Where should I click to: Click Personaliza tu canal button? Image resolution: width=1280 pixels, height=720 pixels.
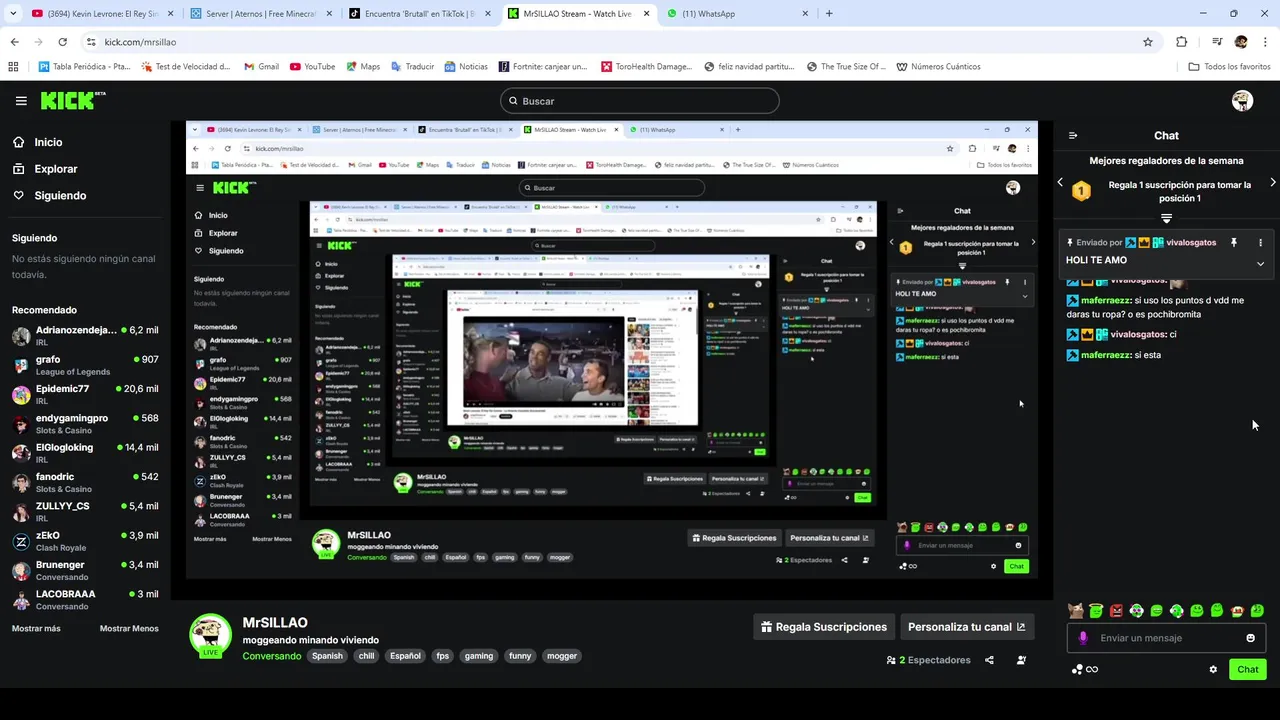pos(967,627)
